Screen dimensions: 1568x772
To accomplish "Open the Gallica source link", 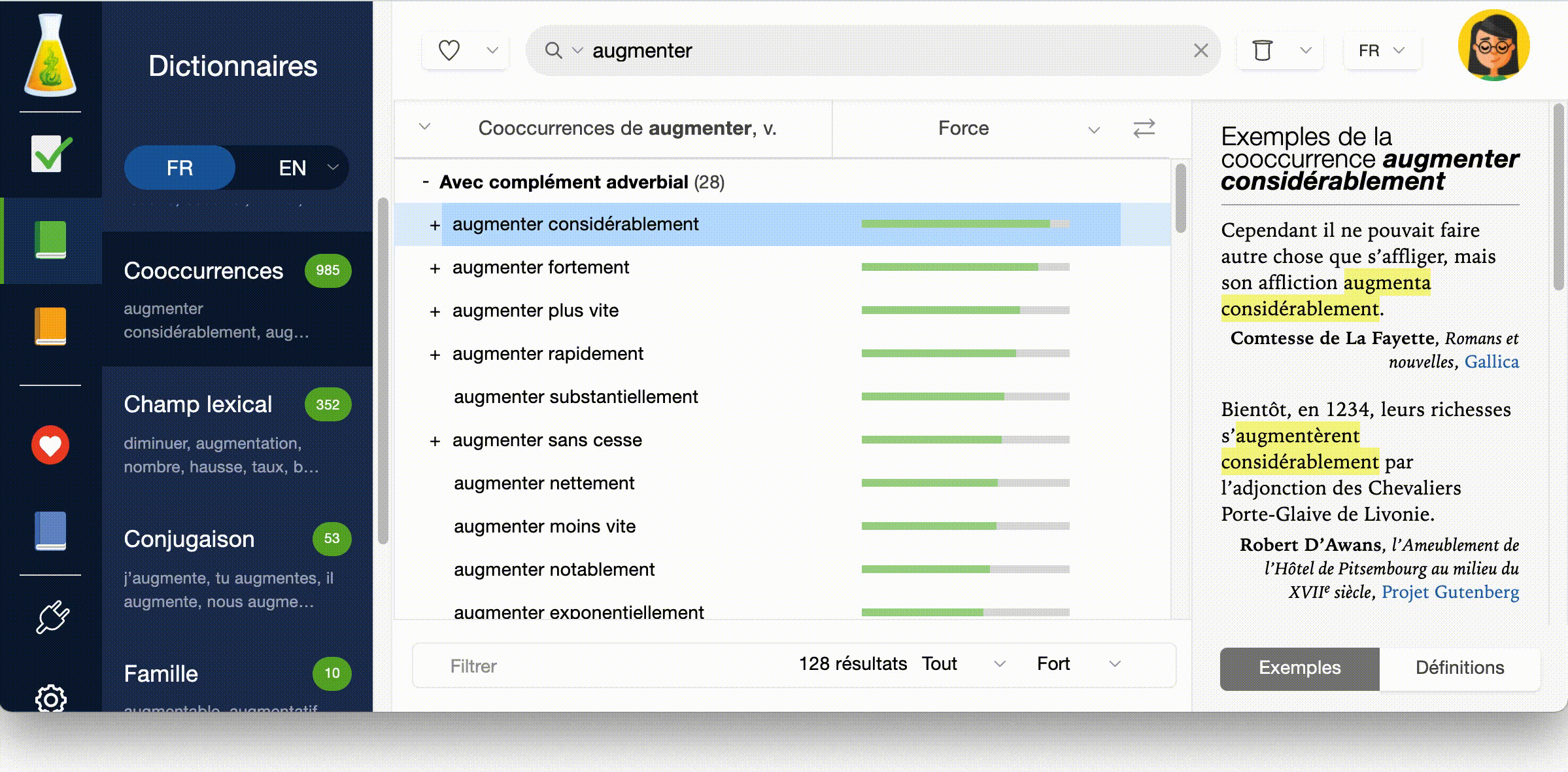I will [1491, 362].
